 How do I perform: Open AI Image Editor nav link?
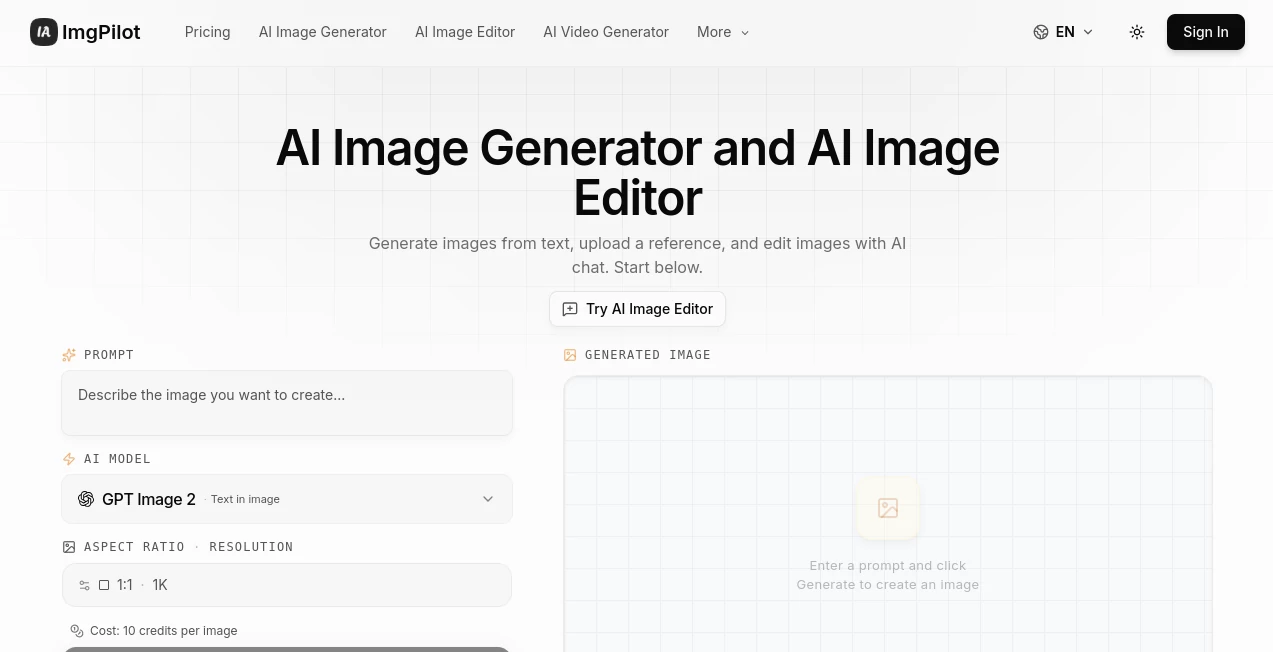465,32
